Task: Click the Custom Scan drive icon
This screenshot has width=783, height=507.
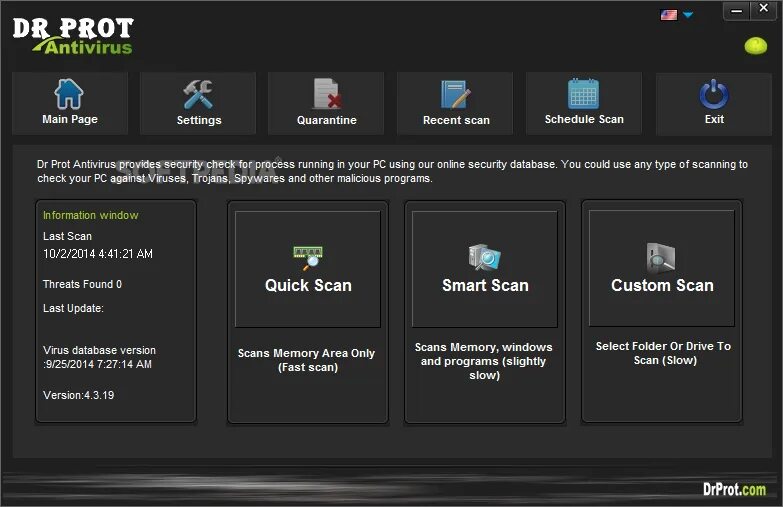Action: [x=661, y=258]
